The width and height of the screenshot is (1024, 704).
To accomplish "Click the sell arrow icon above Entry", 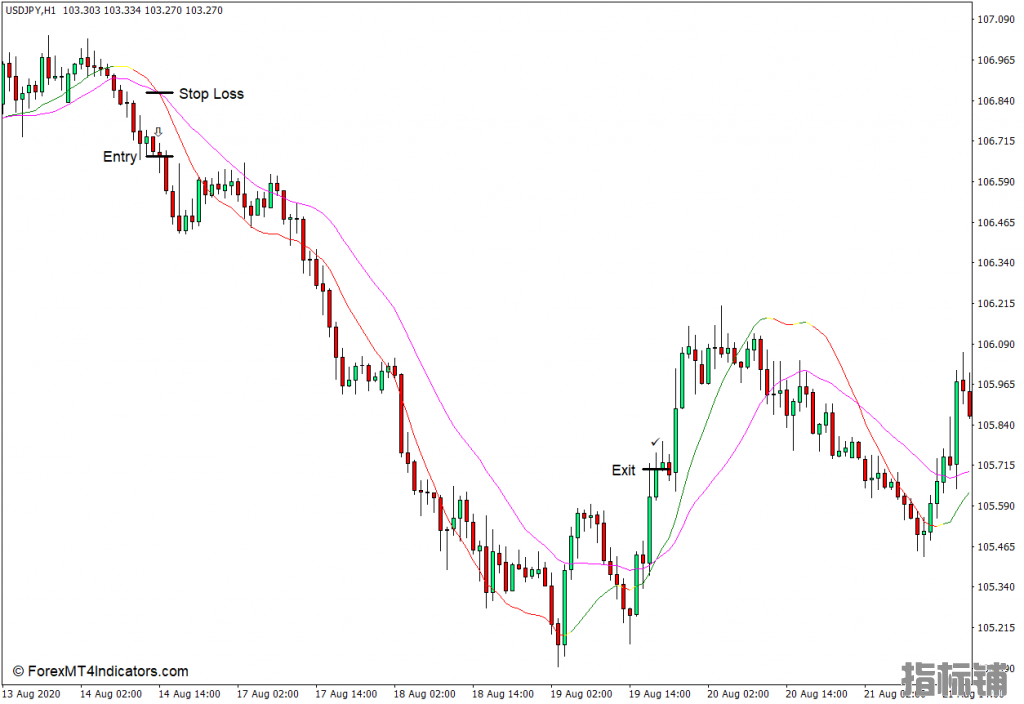I will [158, 132].
